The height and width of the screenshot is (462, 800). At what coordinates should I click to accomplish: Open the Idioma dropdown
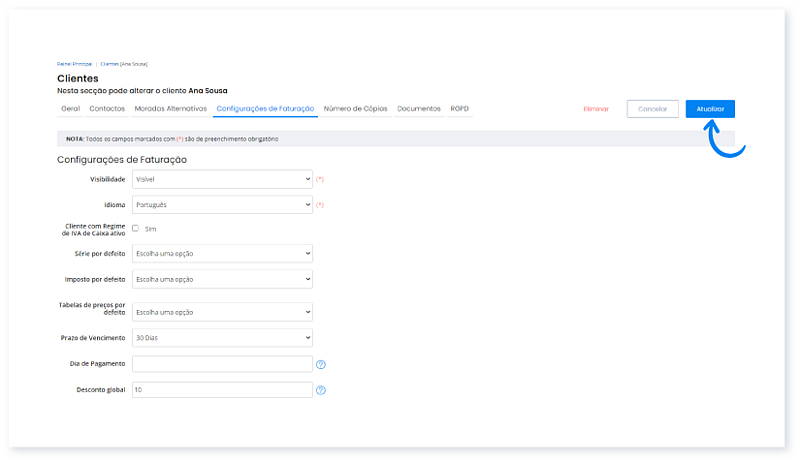222,204
